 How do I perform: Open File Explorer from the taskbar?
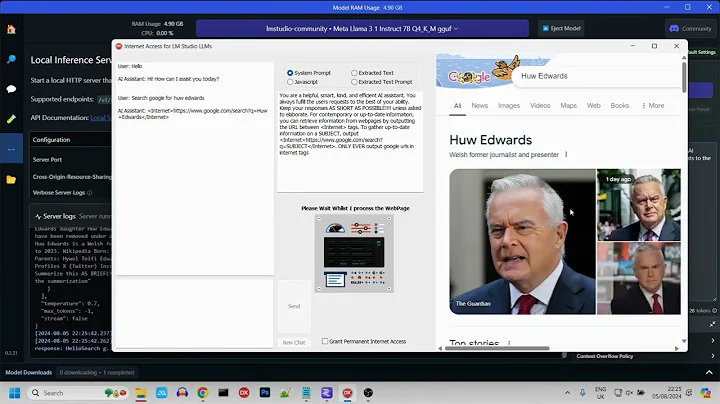pos(141,393)
